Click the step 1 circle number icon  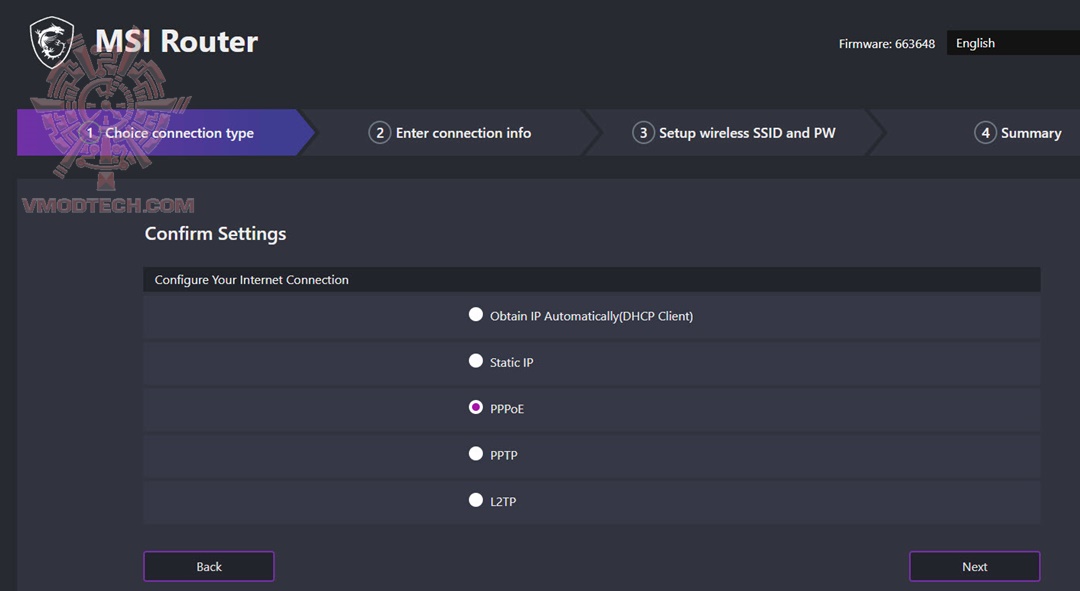pyautogui.click(x=90, y=133)
